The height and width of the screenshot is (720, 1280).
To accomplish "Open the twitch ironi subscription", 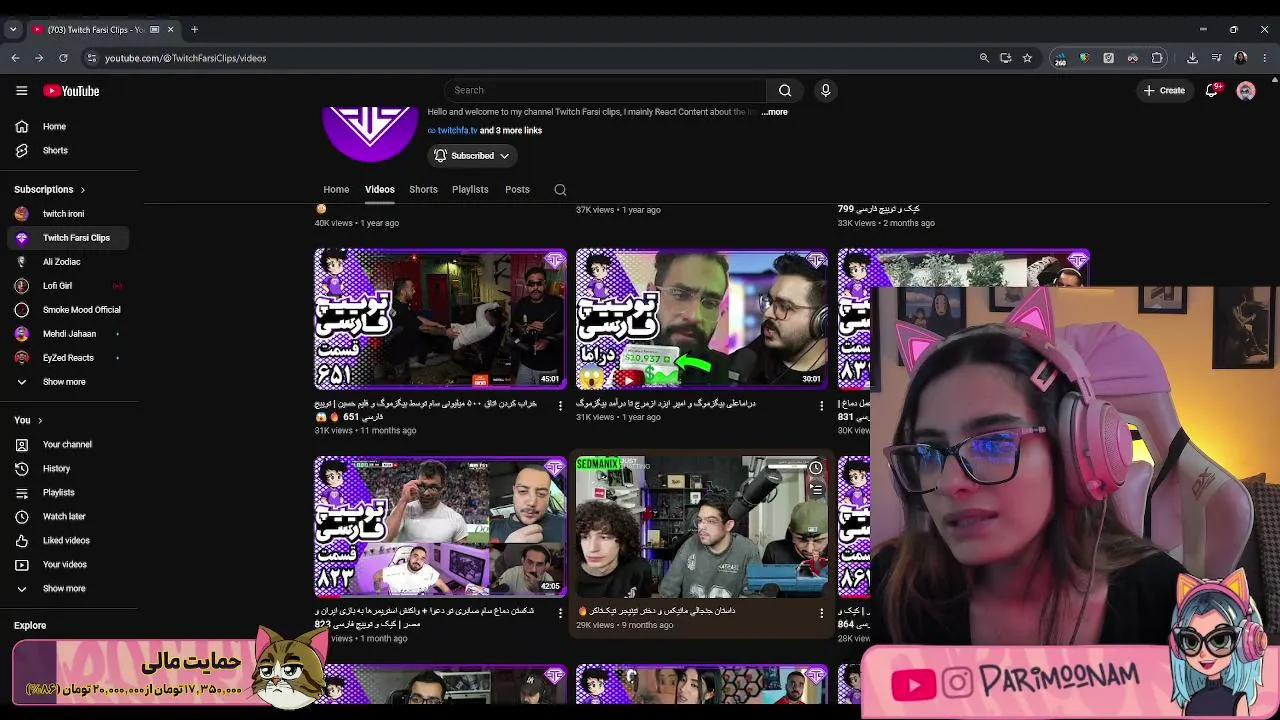I will [x=68, y=214].
